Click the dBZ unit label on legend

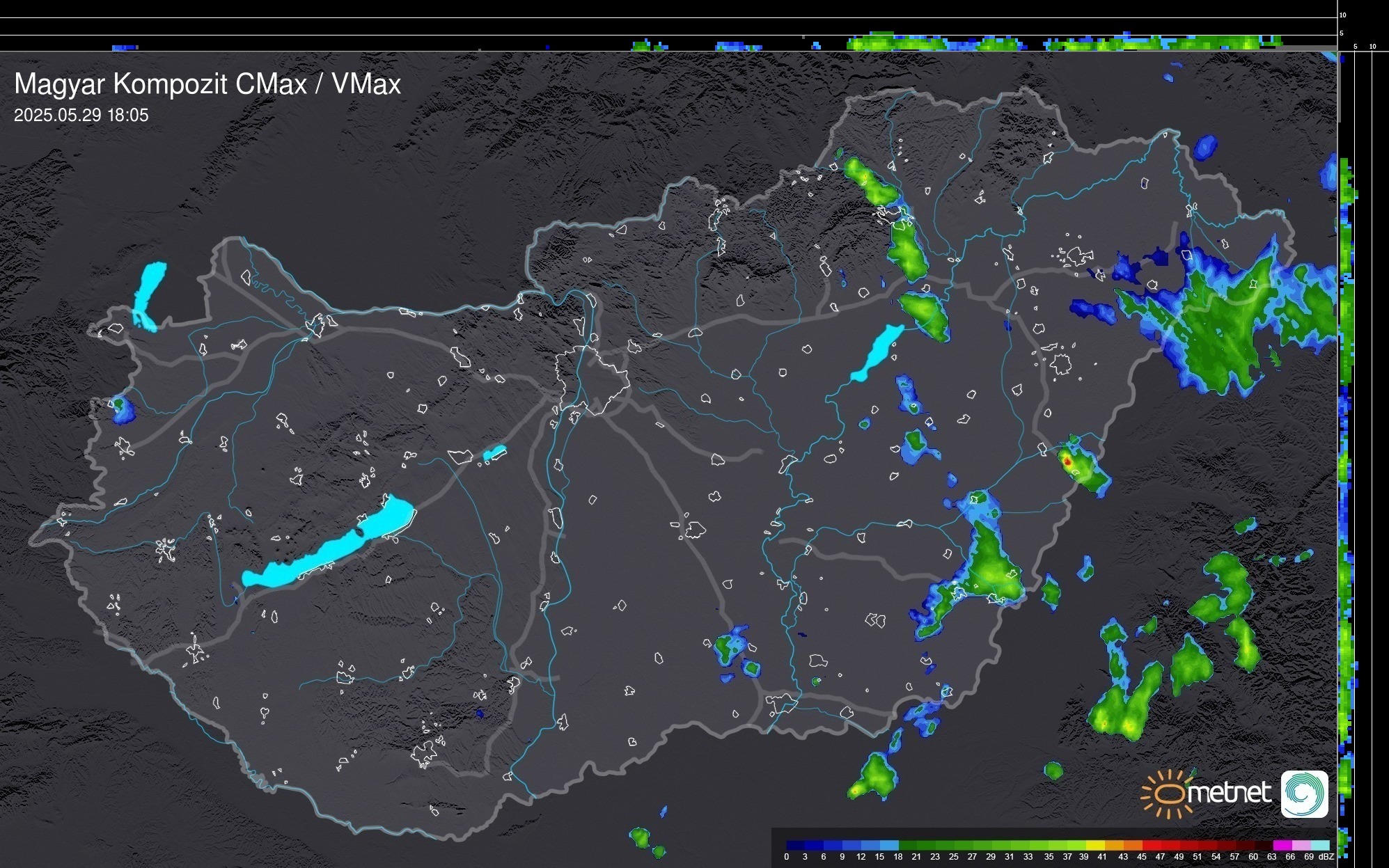[x=1326, y=857]
